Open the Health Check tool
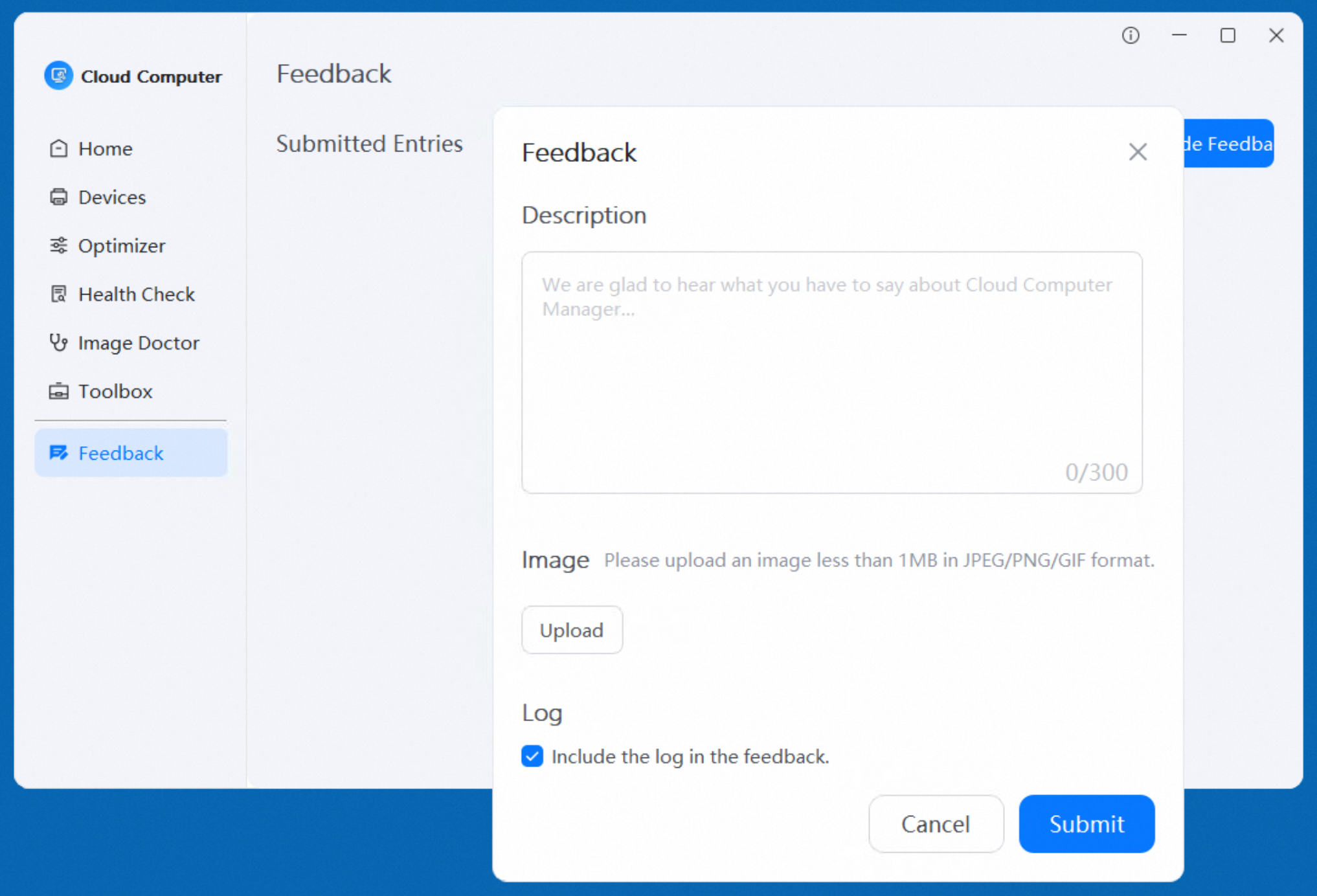The image size is (1317, 896). pyautogui.click(x=136, y=294)
